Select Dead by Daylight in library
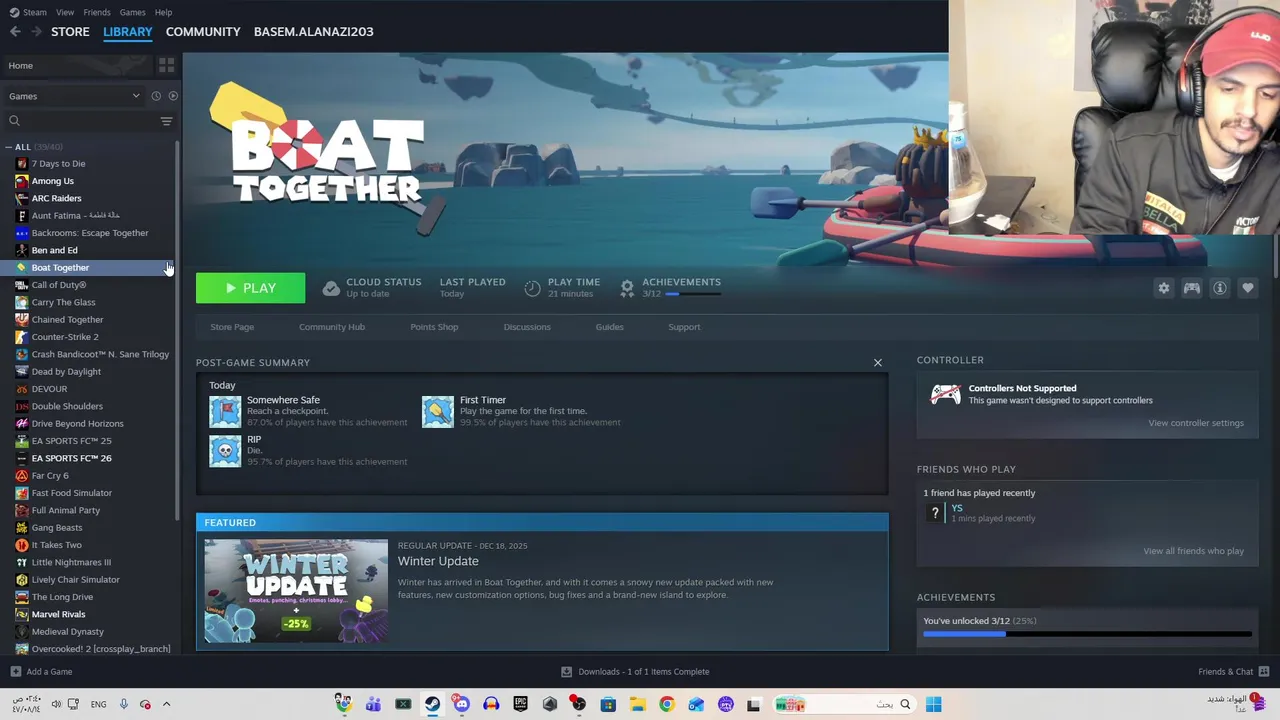Screen dimensions: 1280x720 (x=66, y=372)
